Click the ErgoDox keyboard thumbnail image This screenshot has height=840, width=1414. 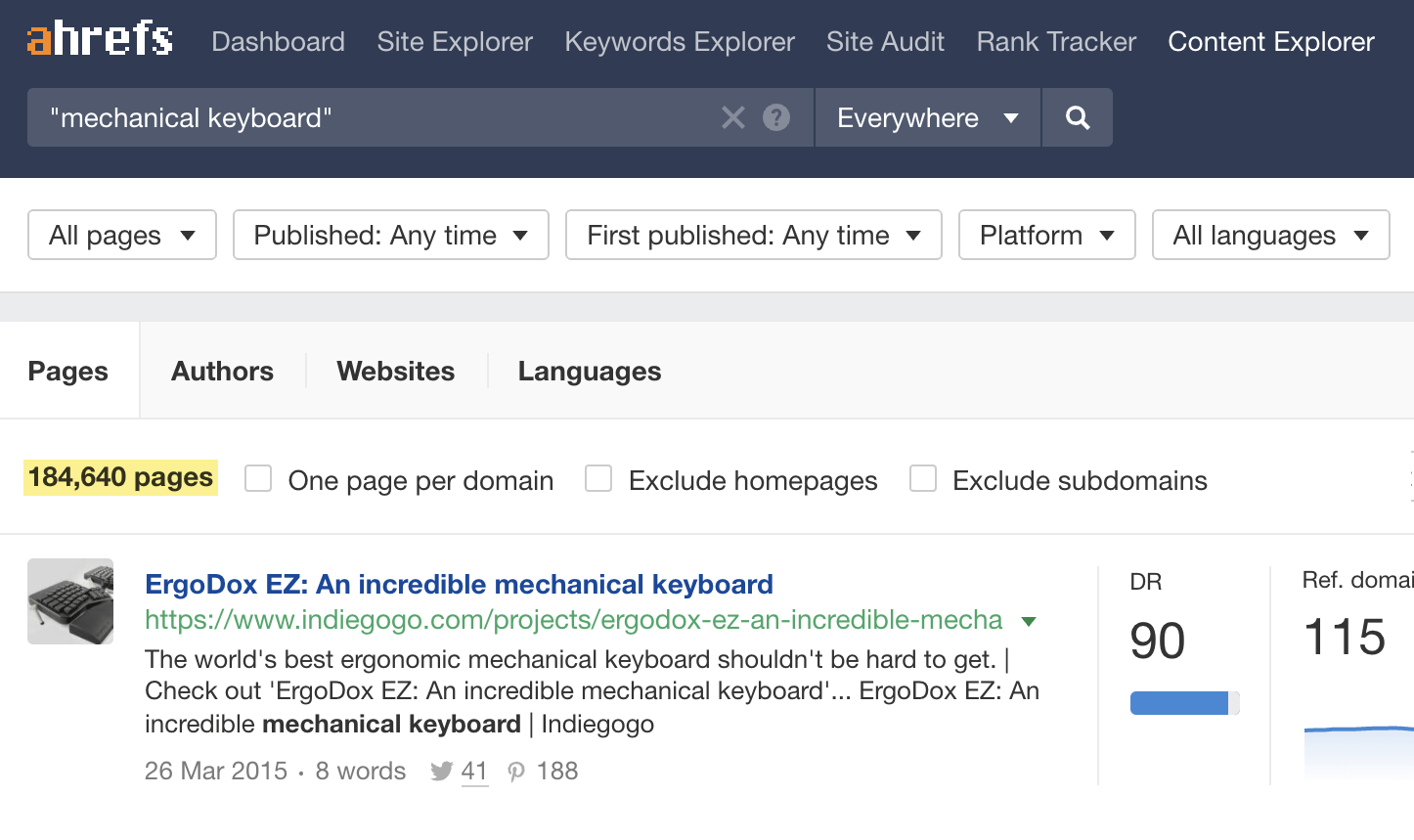coord(70,601)
